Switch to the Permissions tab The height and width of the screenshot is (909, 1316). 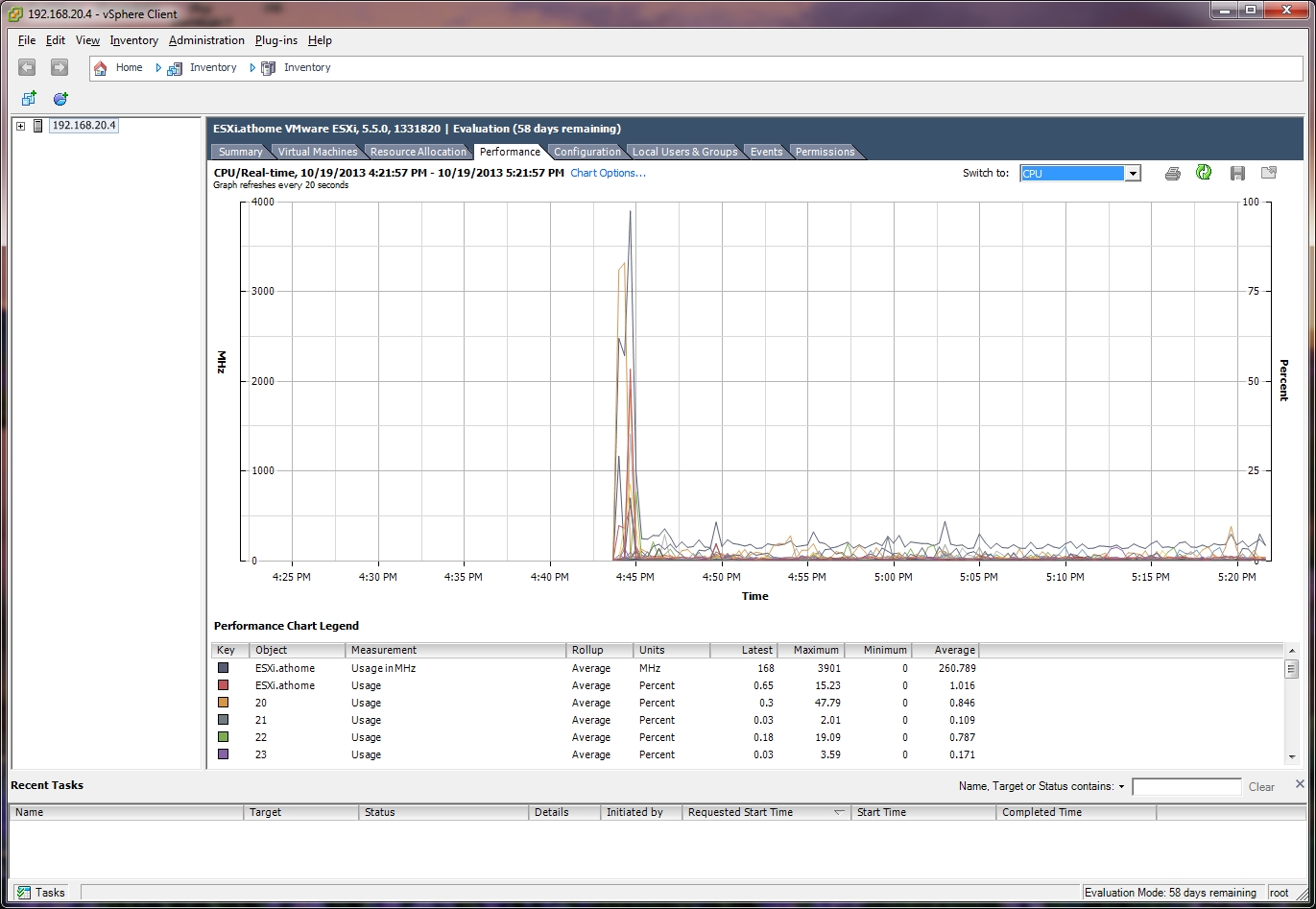[x=825, y=152]
